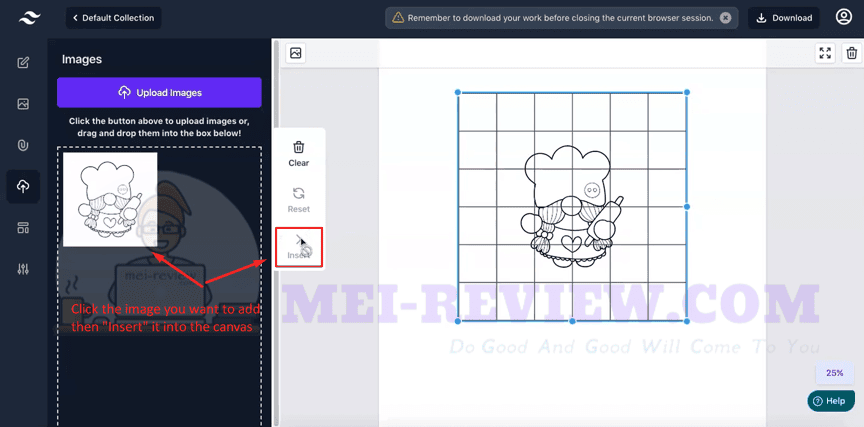Image resolution: width=864 pixels, height=427 pixels.
Task: Open the edit pencil sidebar panel
Action: pos(23,62)
